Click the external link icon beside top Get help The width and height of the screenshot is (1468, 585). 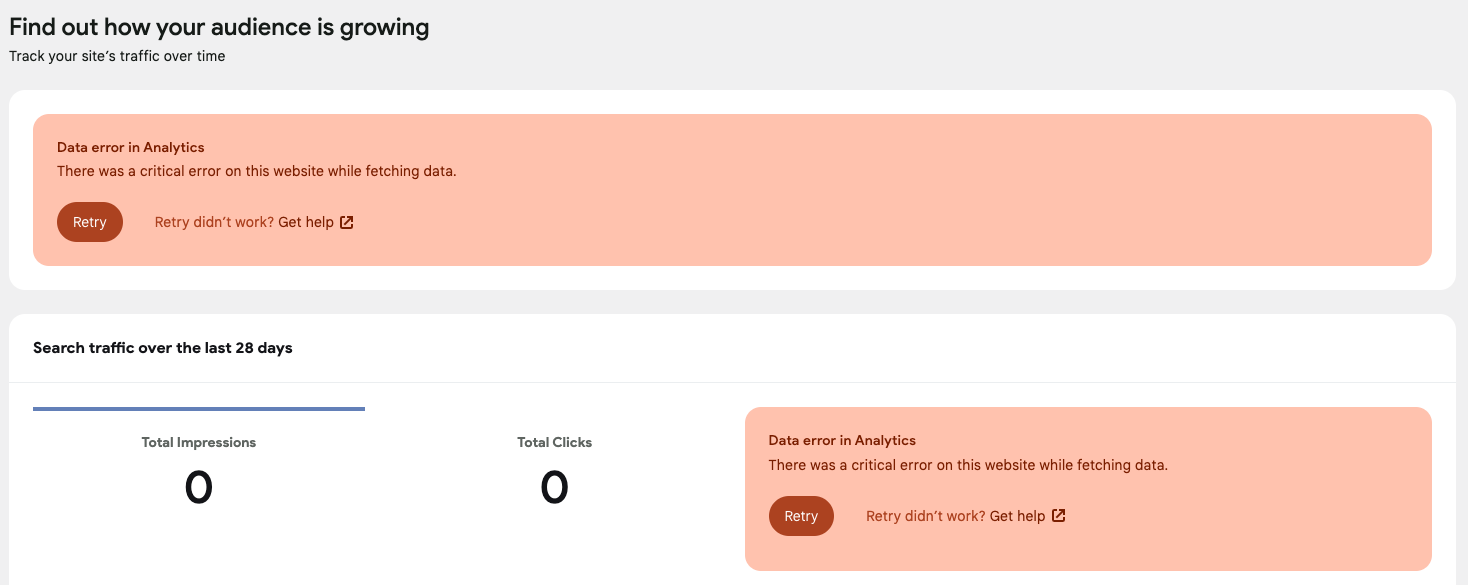pyautogui.click(x=346, y=222)
